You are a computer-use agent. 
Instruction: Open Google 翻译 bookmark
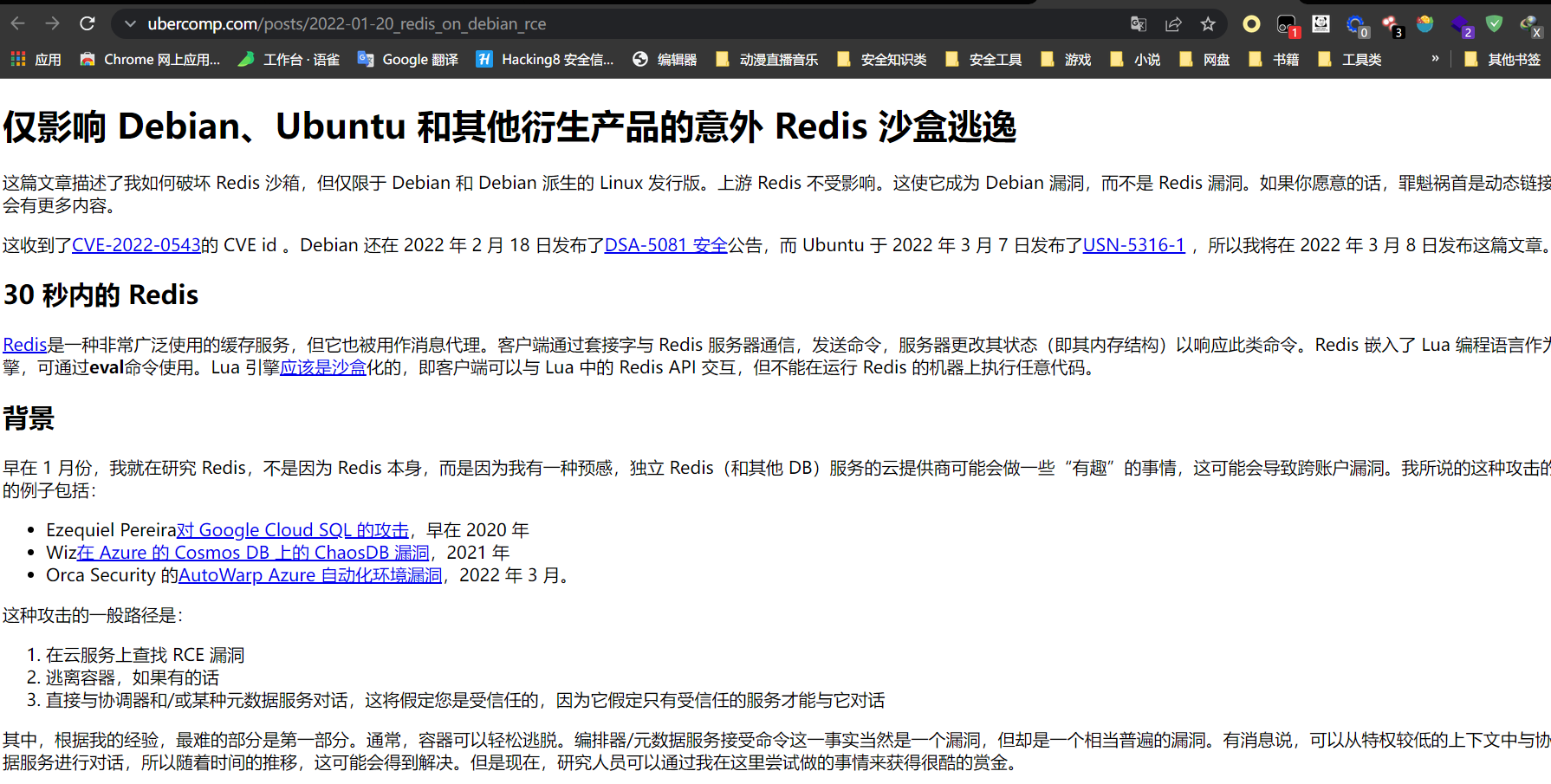[407, 59]
